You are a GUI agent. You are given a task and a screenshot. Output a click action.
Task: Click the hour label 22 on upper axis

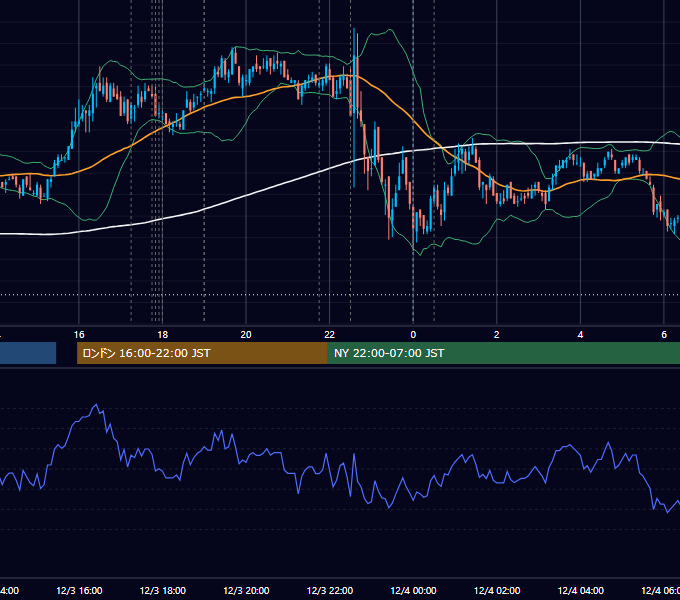[330, 335]
